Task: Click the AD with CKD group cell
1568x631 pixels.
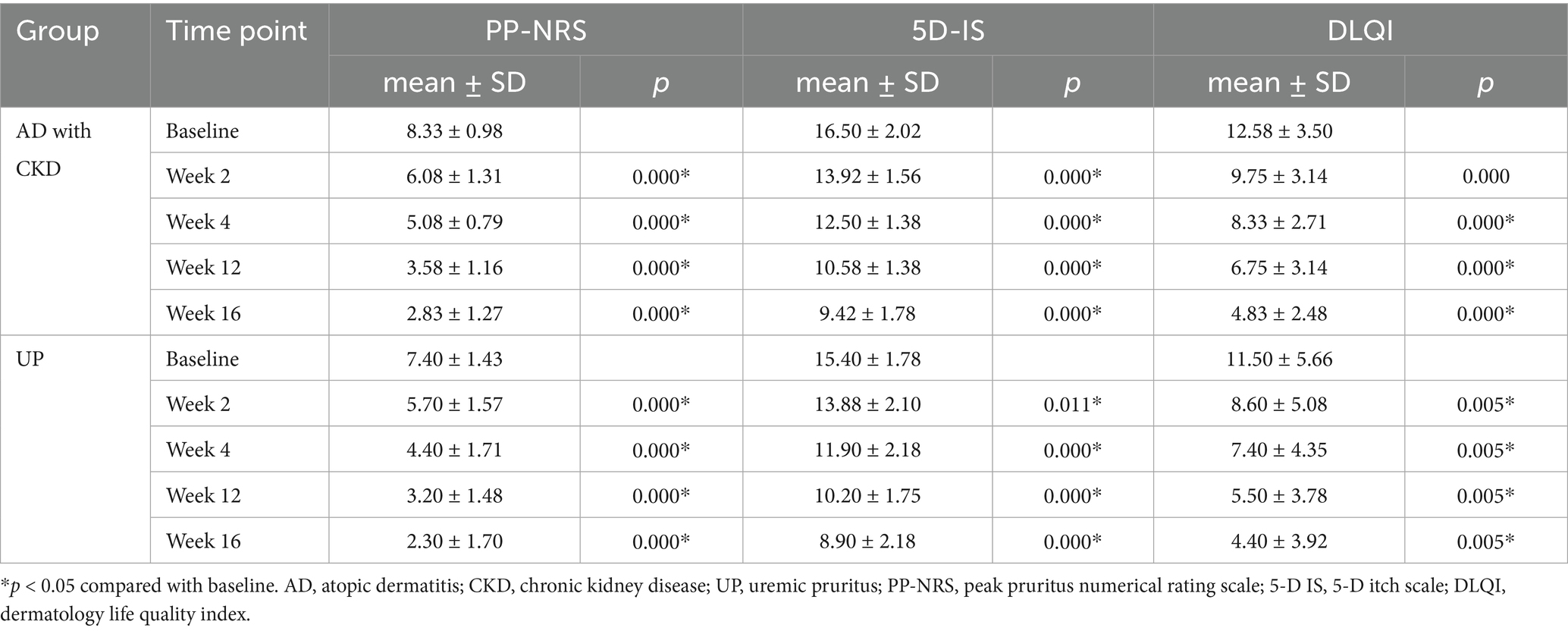Action: pyautogui.click(x=53, y=149)
